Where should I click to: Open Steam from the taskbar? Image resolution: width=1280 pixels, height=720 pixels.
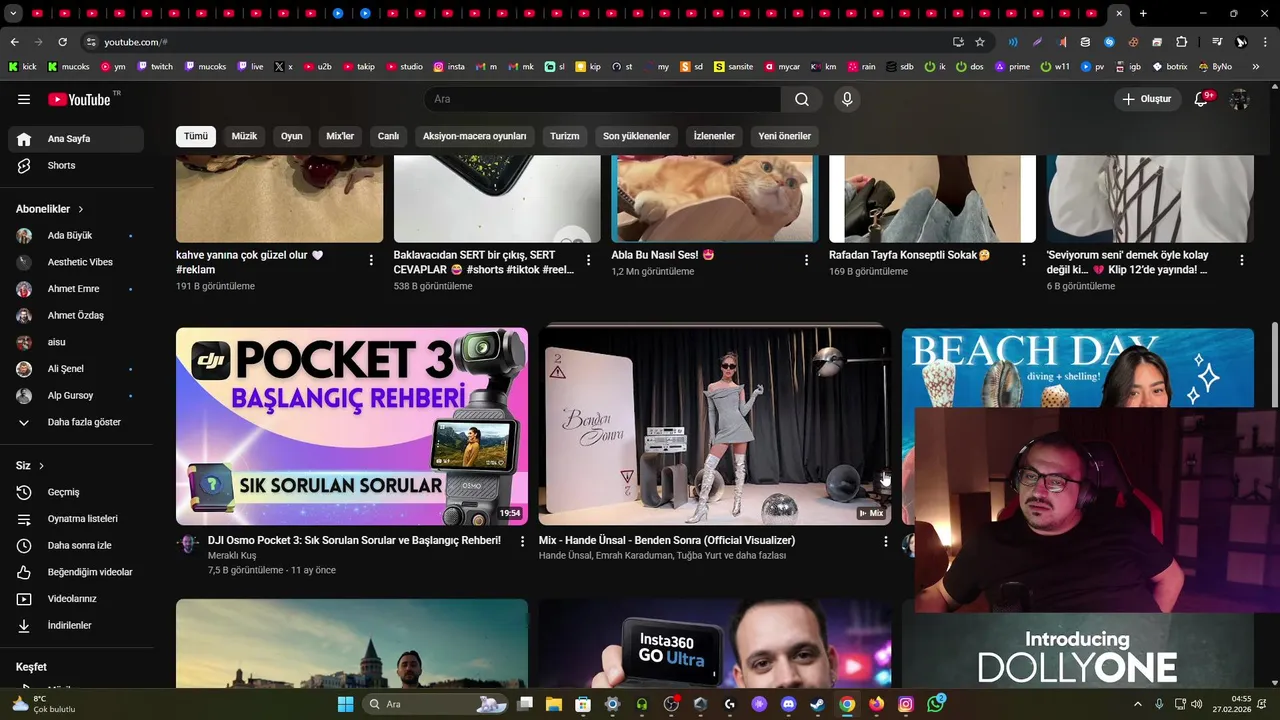click(817, 704)
